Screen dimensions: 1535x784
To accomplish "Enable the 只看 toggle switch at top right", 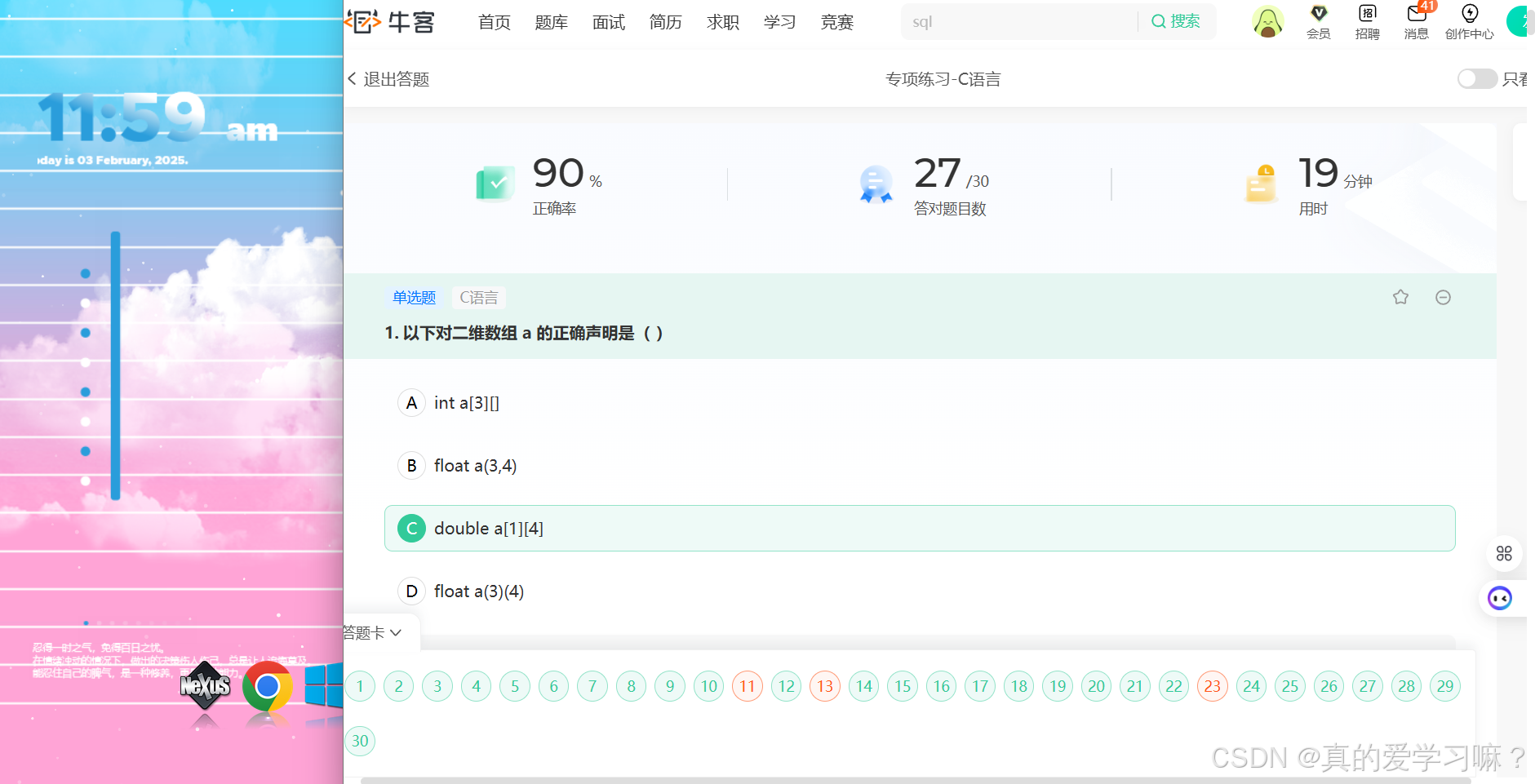I will coord(1477,78).
